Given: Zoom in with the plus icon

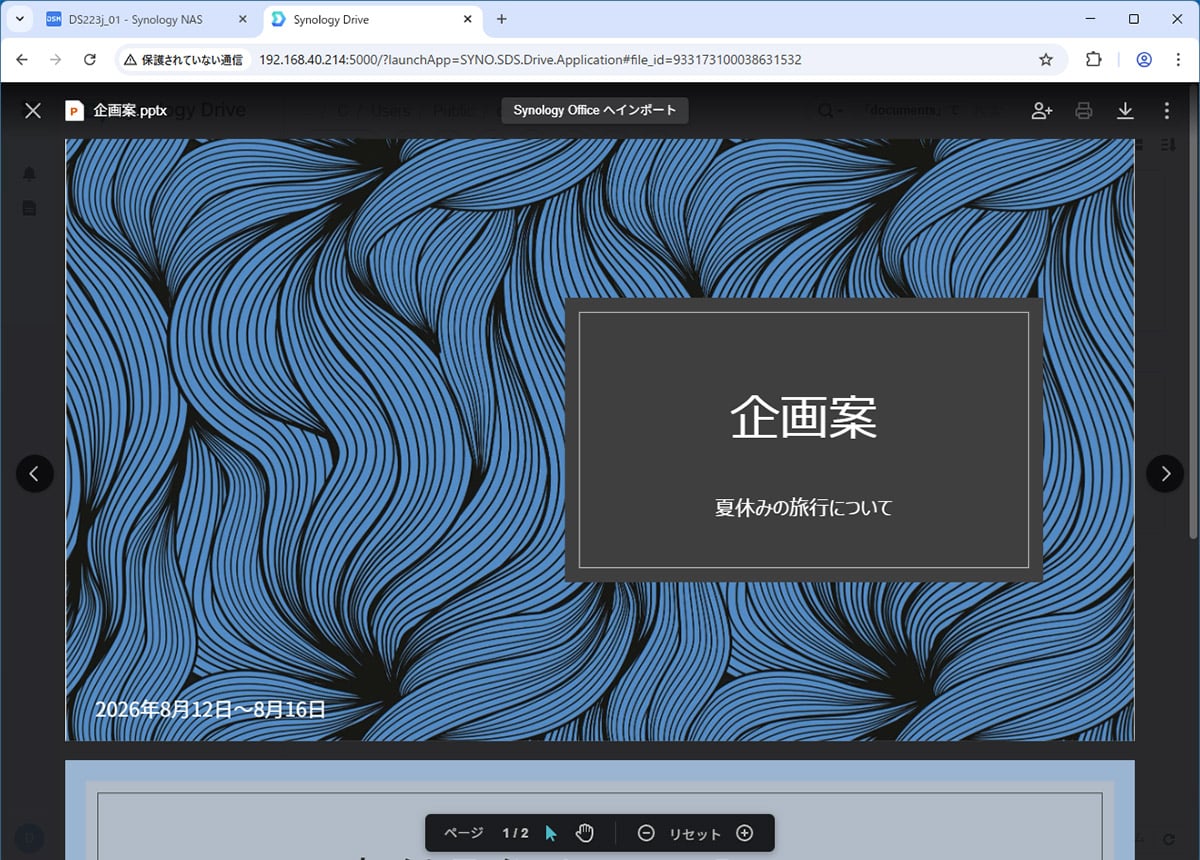Looking at the screenshot, I should tap(744, 833).
